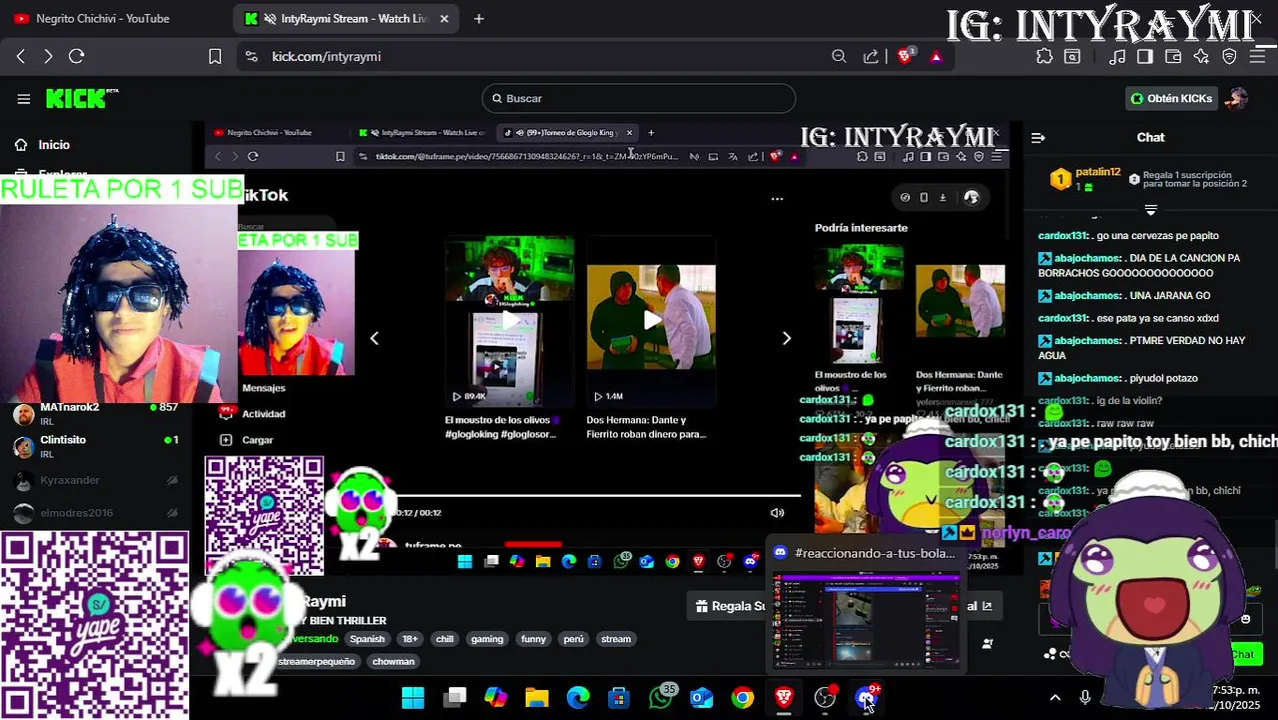Open Clintisito channel in sidebar
This screenshot has height=720, width=1278.
[96, 446]
